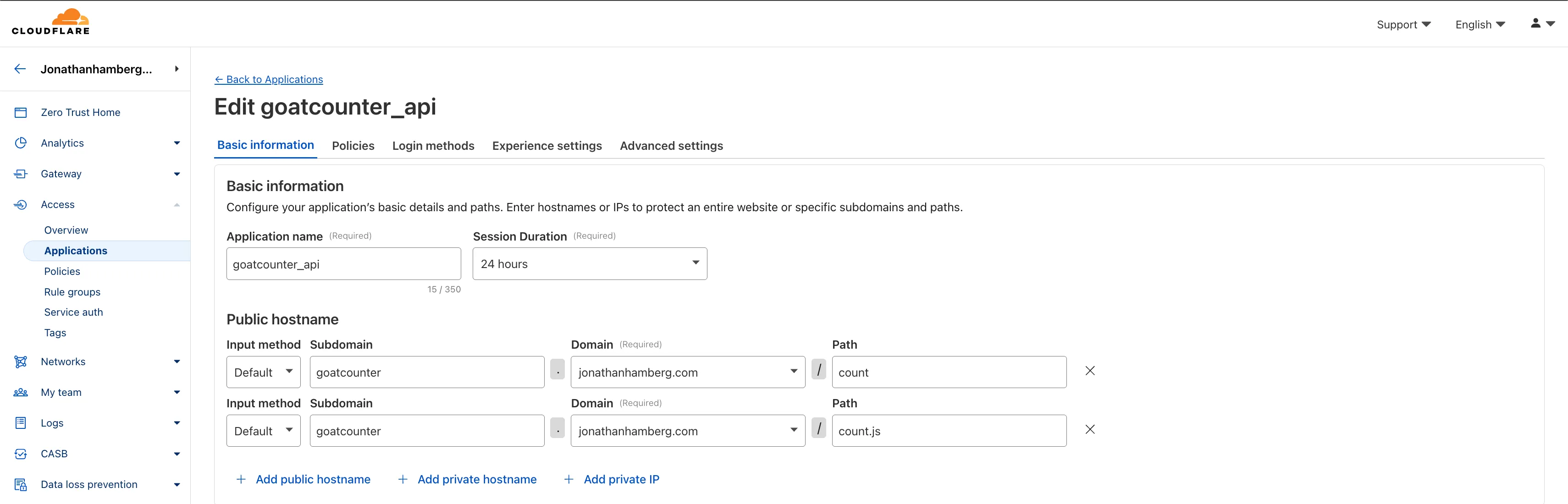The height and width of the screenshot is (504, 1568).
Task: Open the user account menu icon
Action: coord(1542,23)
